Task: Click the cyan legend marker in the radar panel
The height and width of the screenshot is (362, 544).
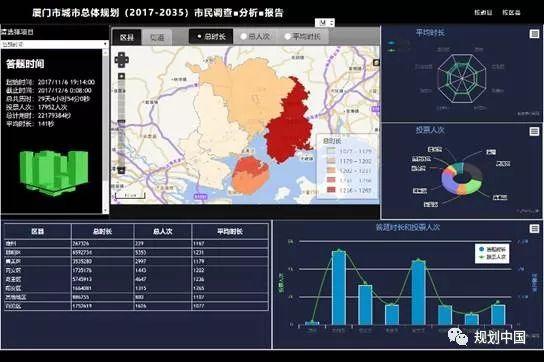Action: [392, 43]
